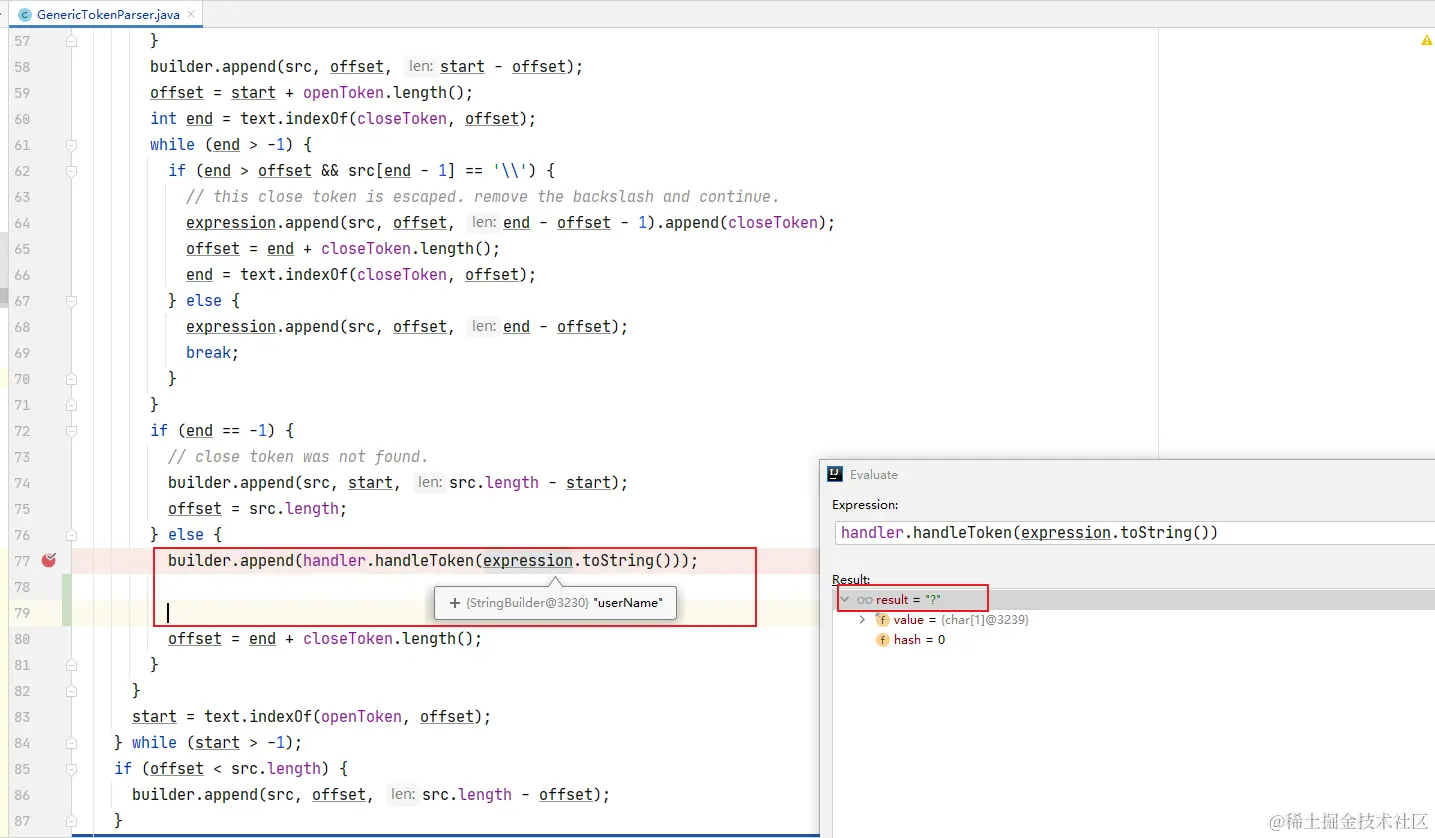Click 'src.length;' on line 75

coord(298,509)
